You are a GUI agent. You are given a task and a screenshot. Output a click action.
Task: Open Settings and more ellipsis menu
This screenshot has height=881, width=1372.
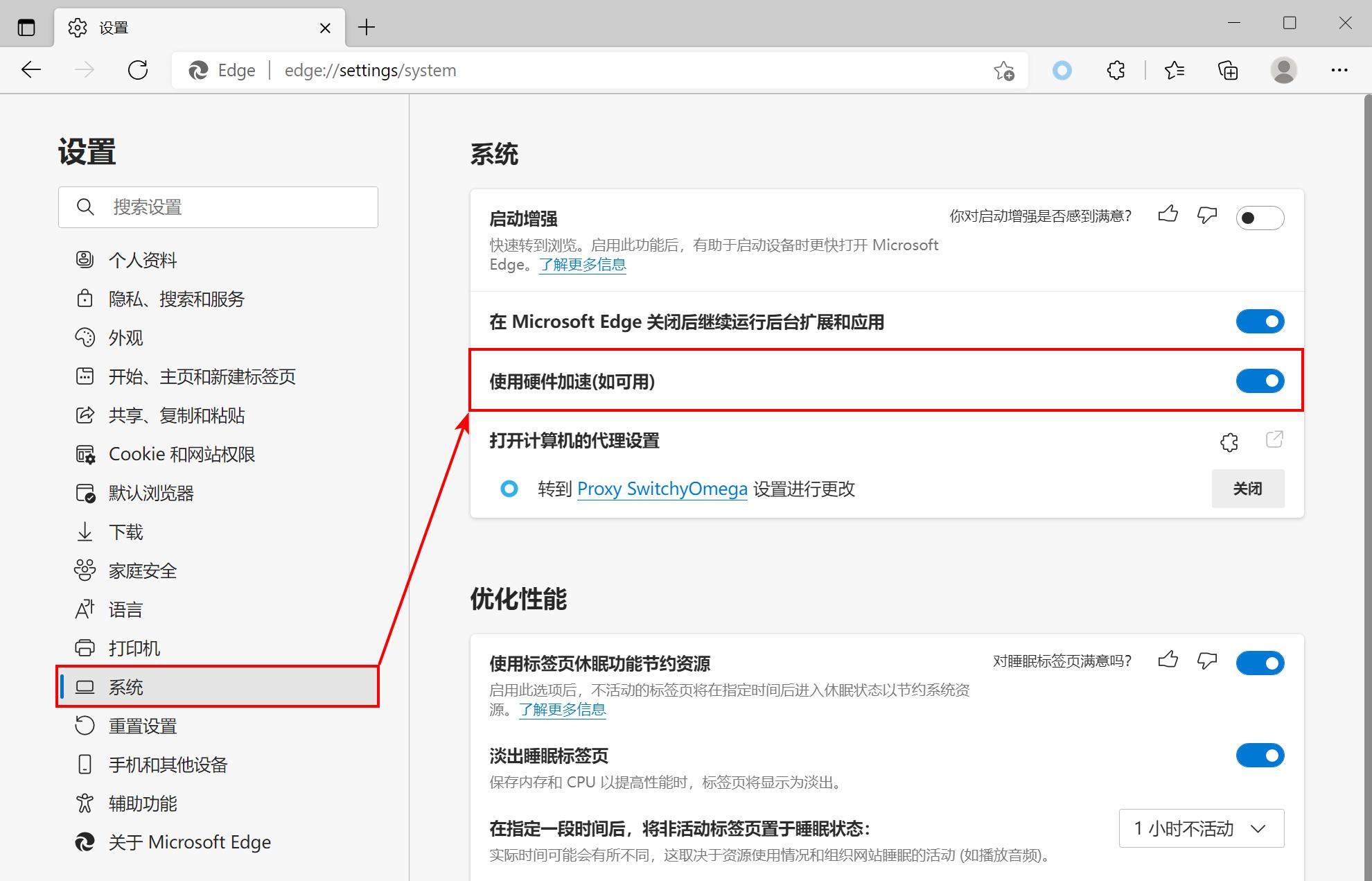1339,70
